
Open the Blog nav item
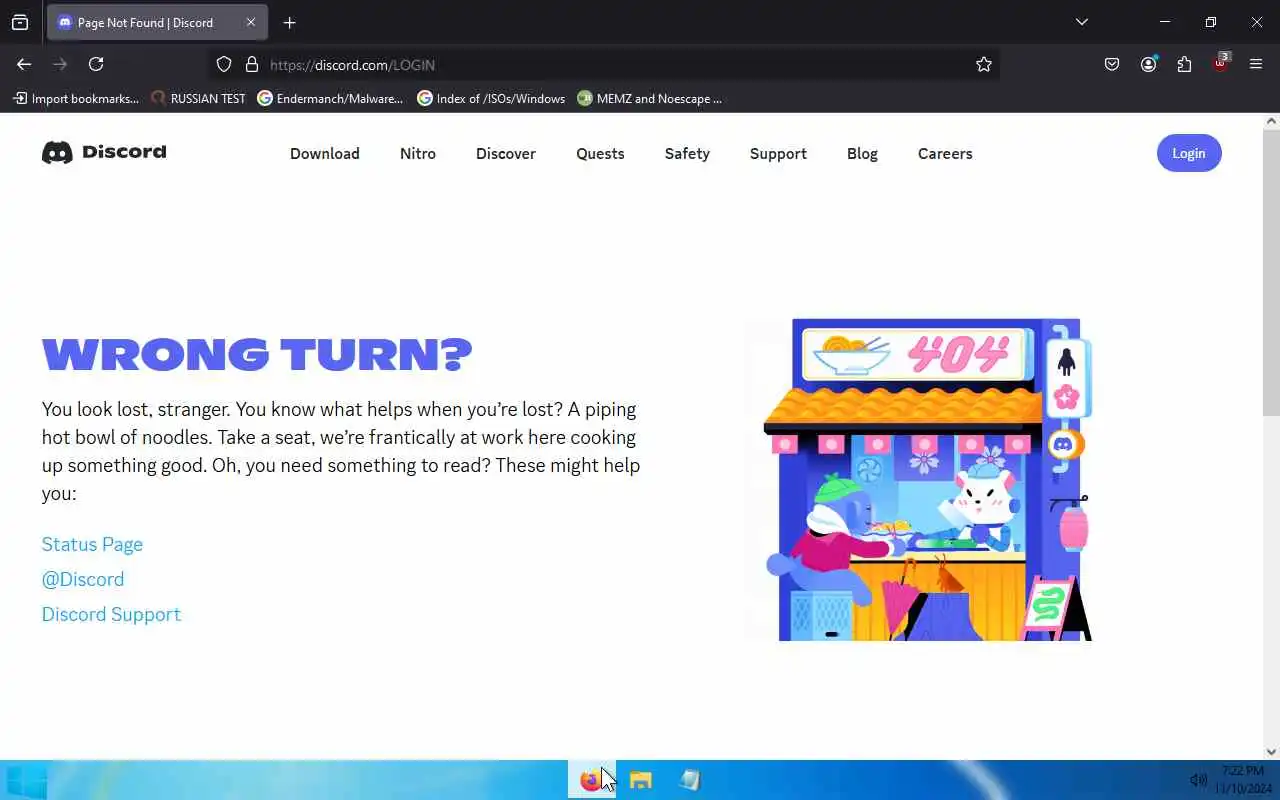point(862,153)
